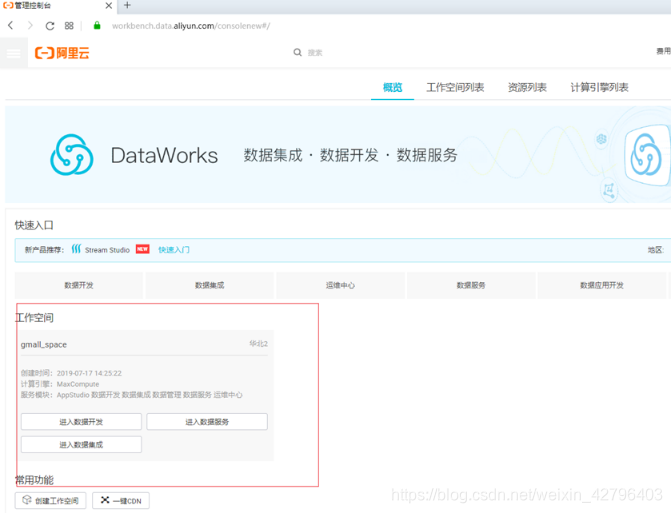Click the 阿里云 logo
672x513 pixels.
[x=62, y=53]
